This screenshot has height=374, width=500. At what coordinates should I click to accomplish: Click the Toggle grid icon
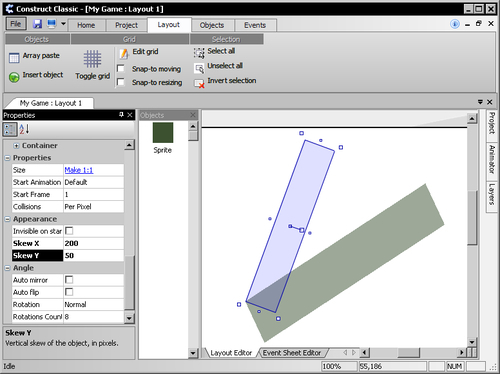[x=92, y=59]
